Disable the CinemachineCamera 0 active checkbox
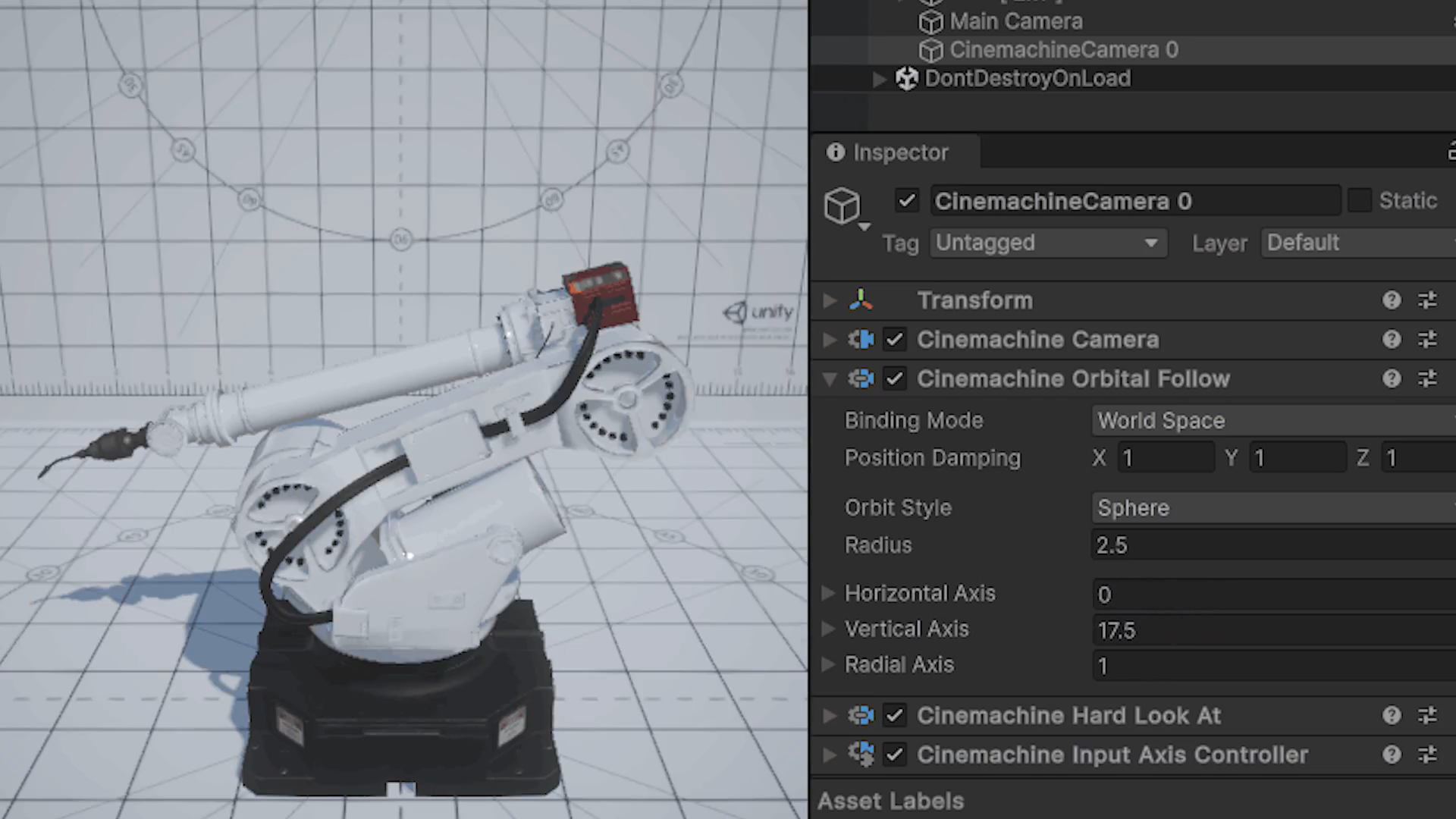The width and height of the screenshot is (1456, 819). (x=906, y=201)
